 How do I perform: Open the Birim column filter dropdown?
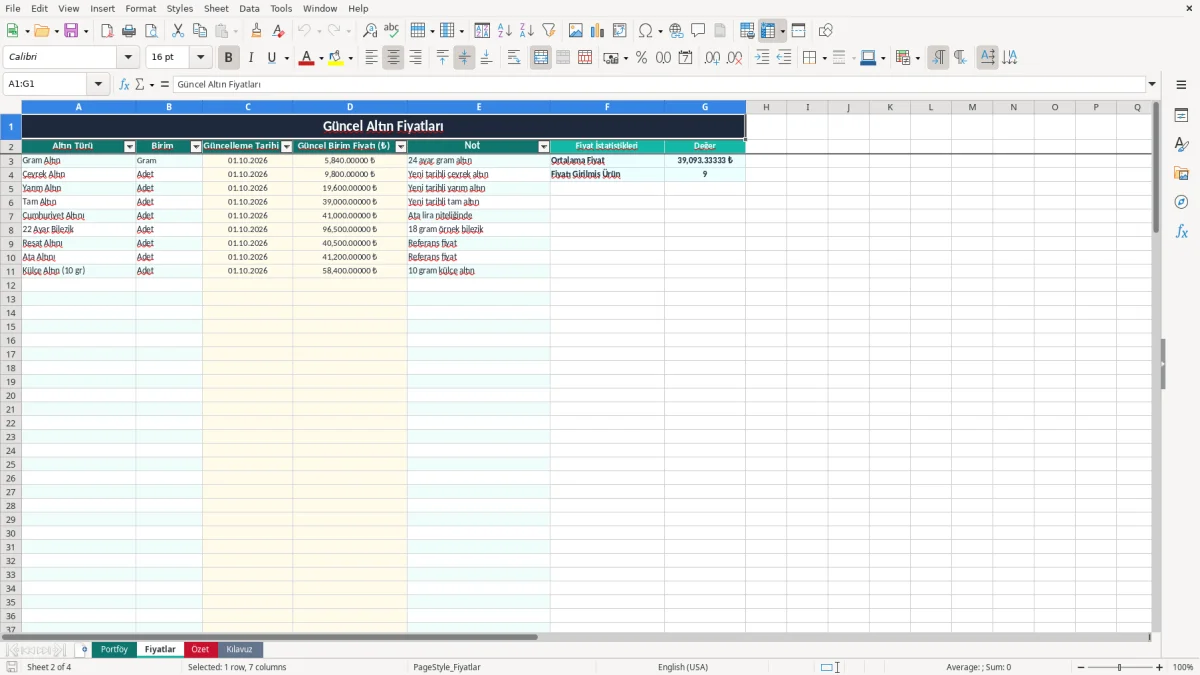196,147
